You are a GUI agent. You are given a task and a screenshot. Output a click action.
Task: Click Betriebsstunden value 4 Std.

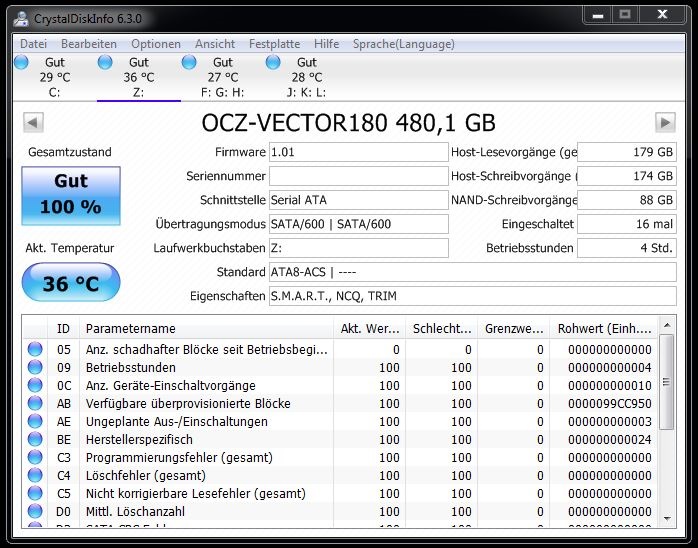[627, 248]
